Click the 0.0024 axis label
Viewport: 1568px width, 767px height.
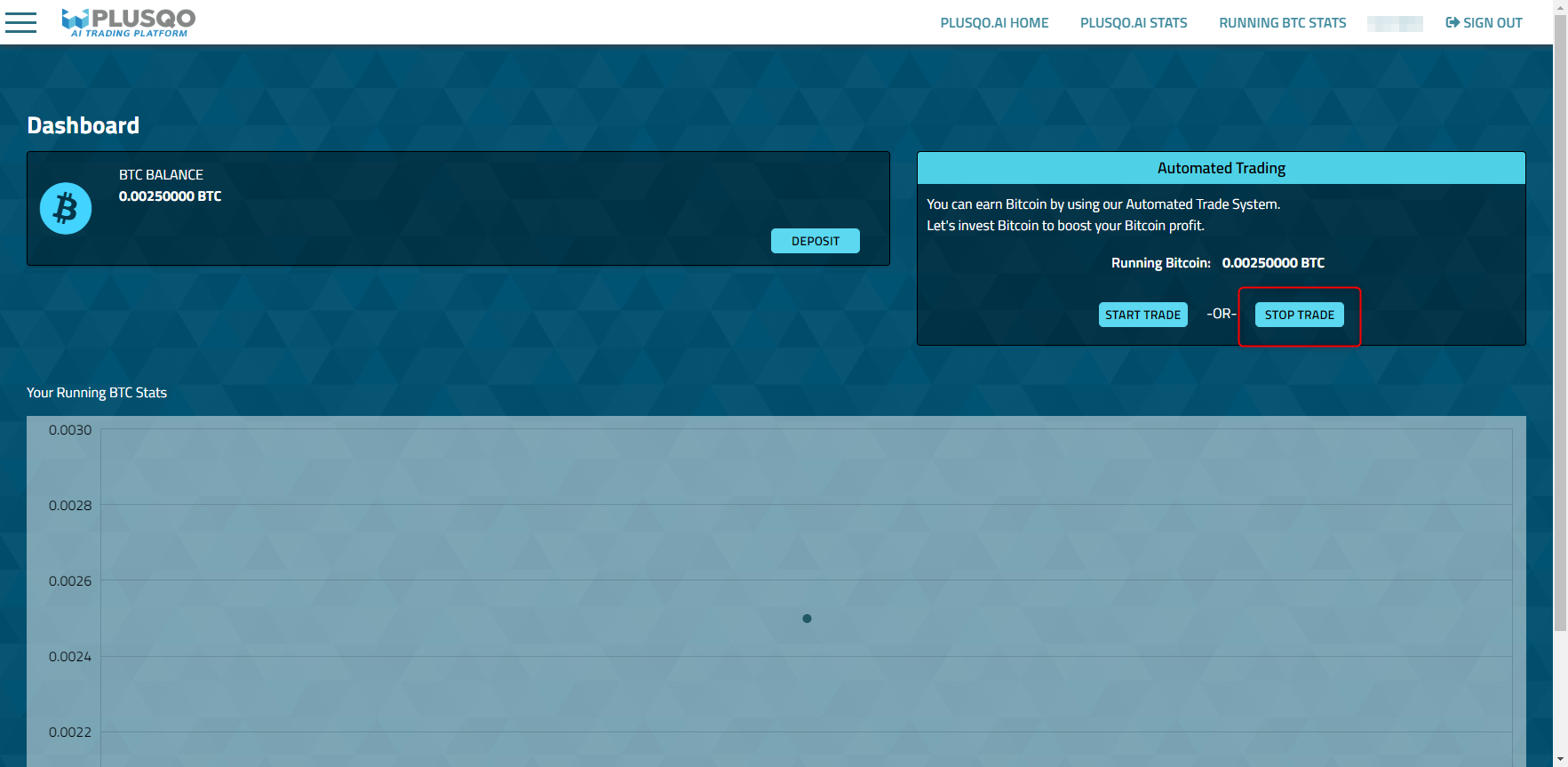(70, 657)
